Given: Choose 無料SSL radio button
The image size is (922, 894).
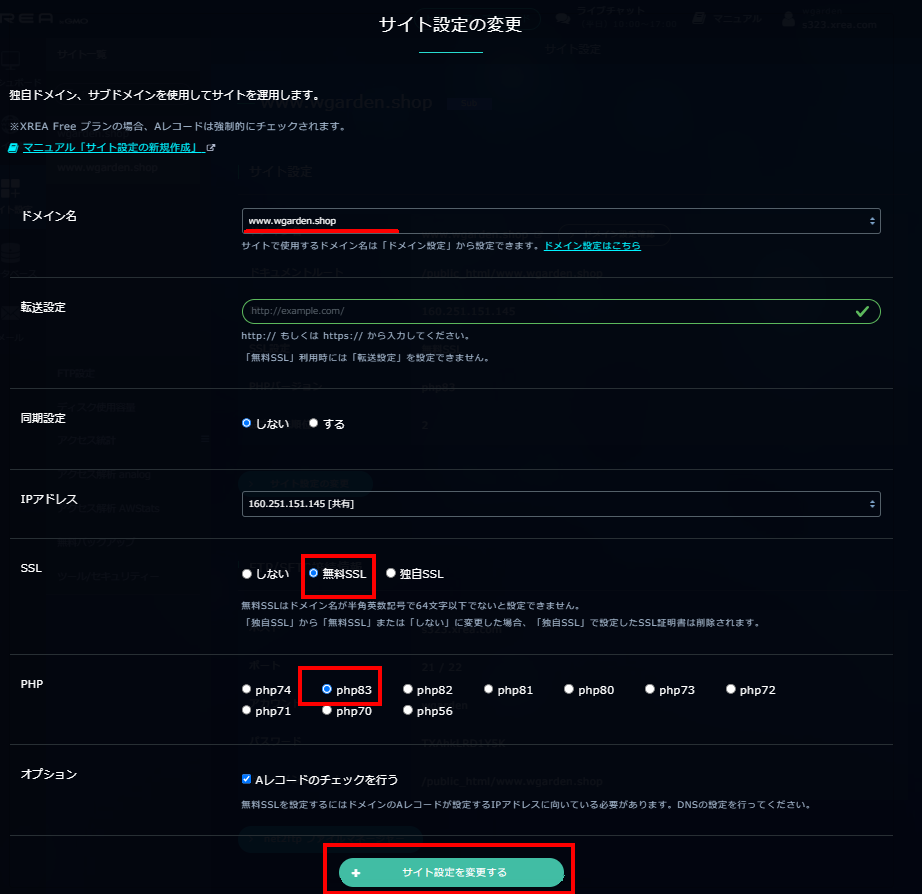Looking at the screenshot, I should coord(314,574).
